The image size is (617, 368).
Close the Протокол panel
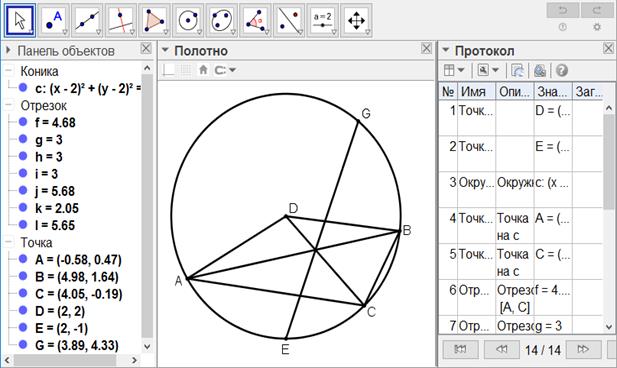[608, 48]
